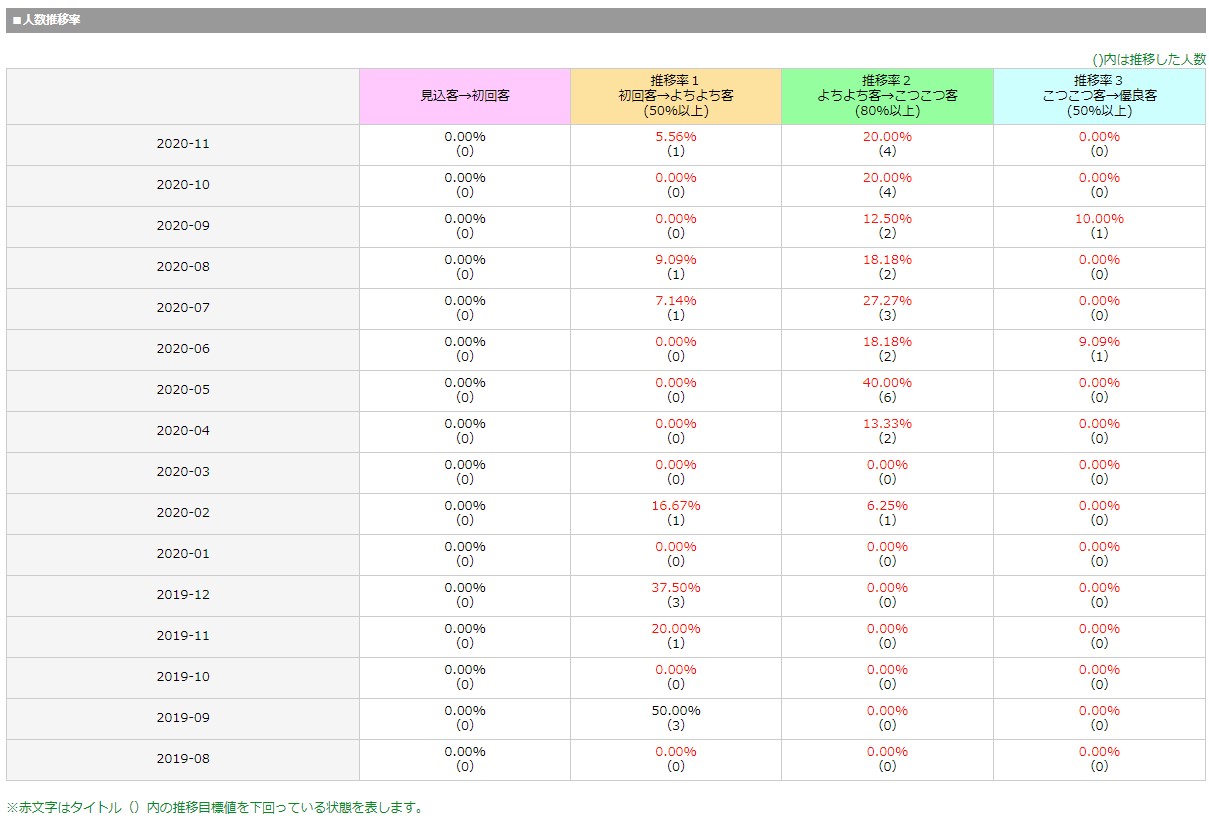Select the 27.27% cell in 2020-07 row
Screen dimensions: 1209x824
coord(887,301)
